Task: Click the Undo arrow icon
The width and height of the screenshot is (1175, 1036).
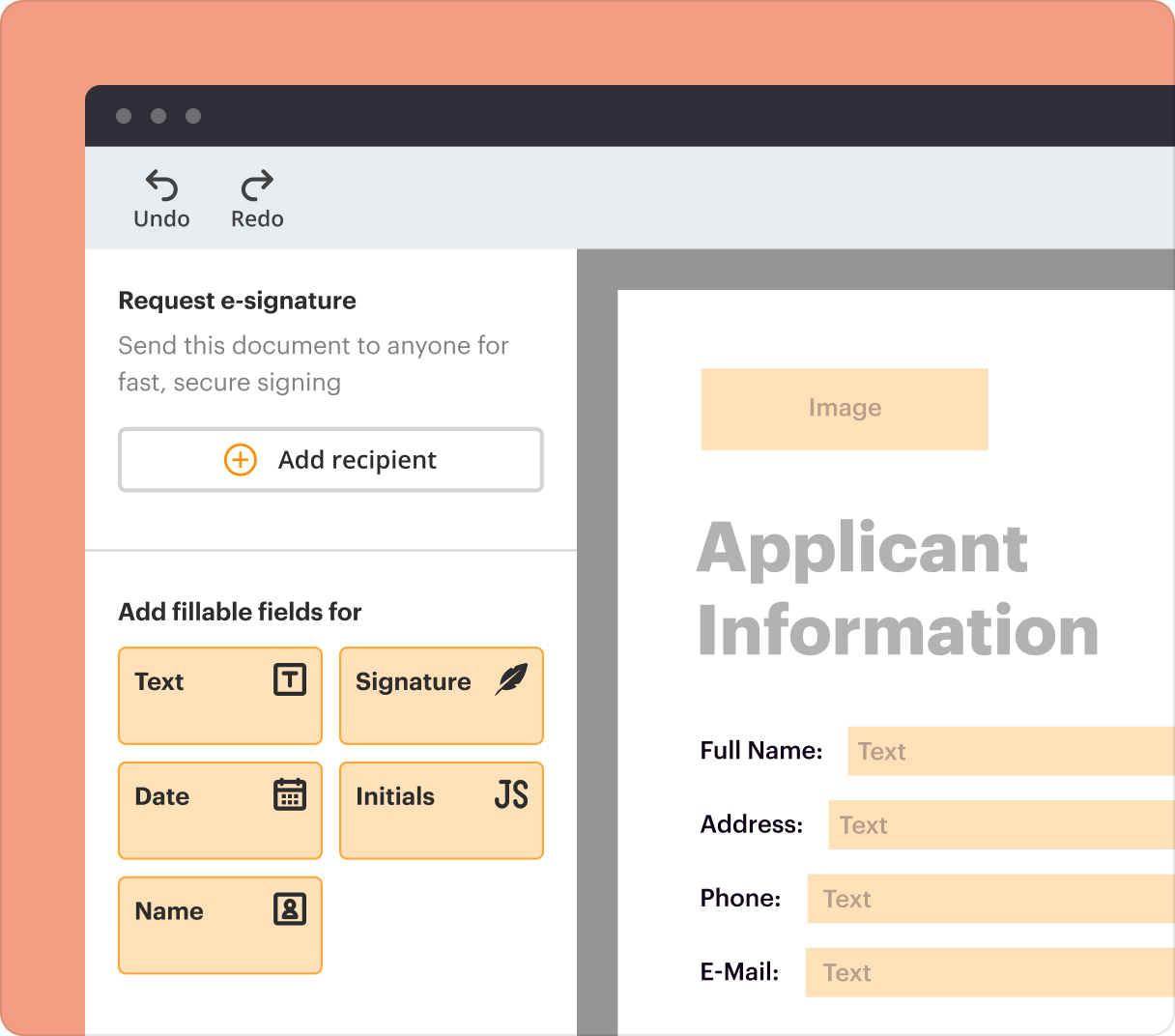Action: [x=160, y=186]
